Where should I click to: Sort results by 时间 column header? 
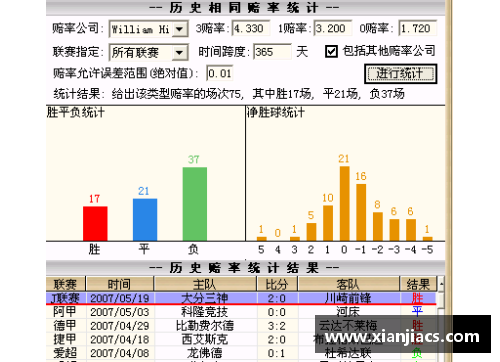pyautogui.click(x=120, y=284)
